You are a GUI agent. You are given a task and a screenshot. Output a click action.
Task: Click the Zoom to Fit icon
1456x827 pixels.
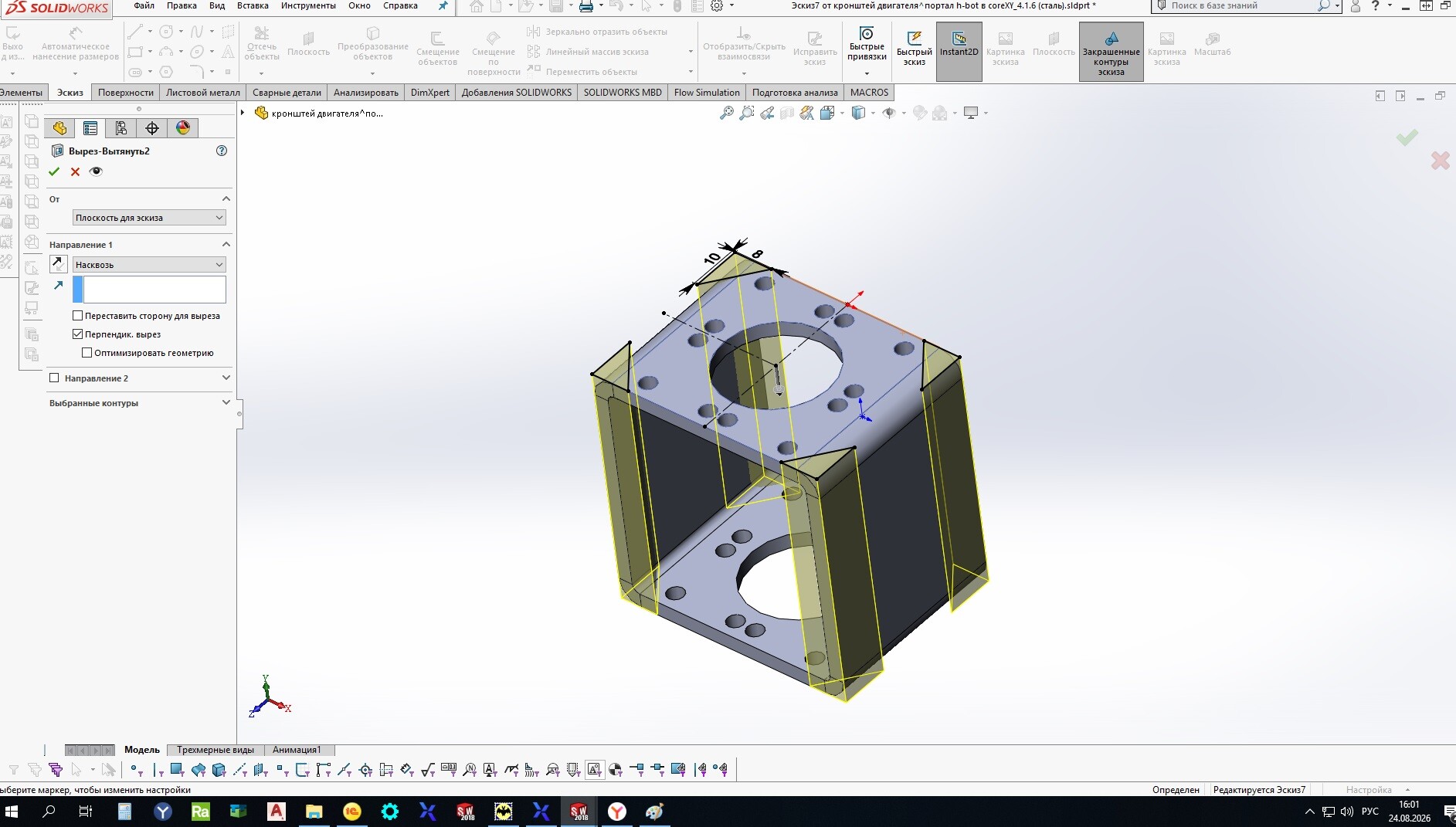tap(726, 114)
